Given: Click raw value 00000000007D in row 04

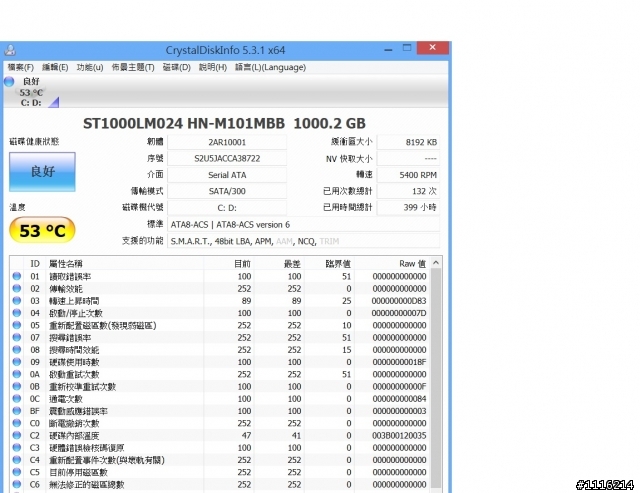Looking at the screenshot, I should tap(399, 313).
